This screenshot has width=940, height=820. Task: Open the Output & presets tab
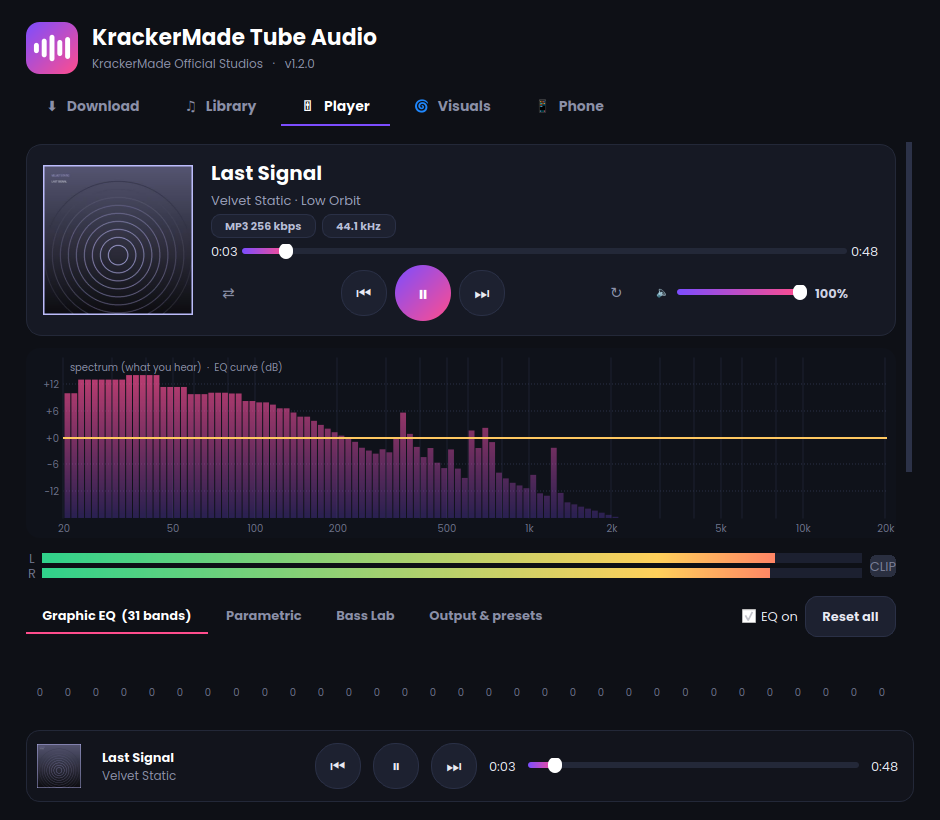pos(486,616)
